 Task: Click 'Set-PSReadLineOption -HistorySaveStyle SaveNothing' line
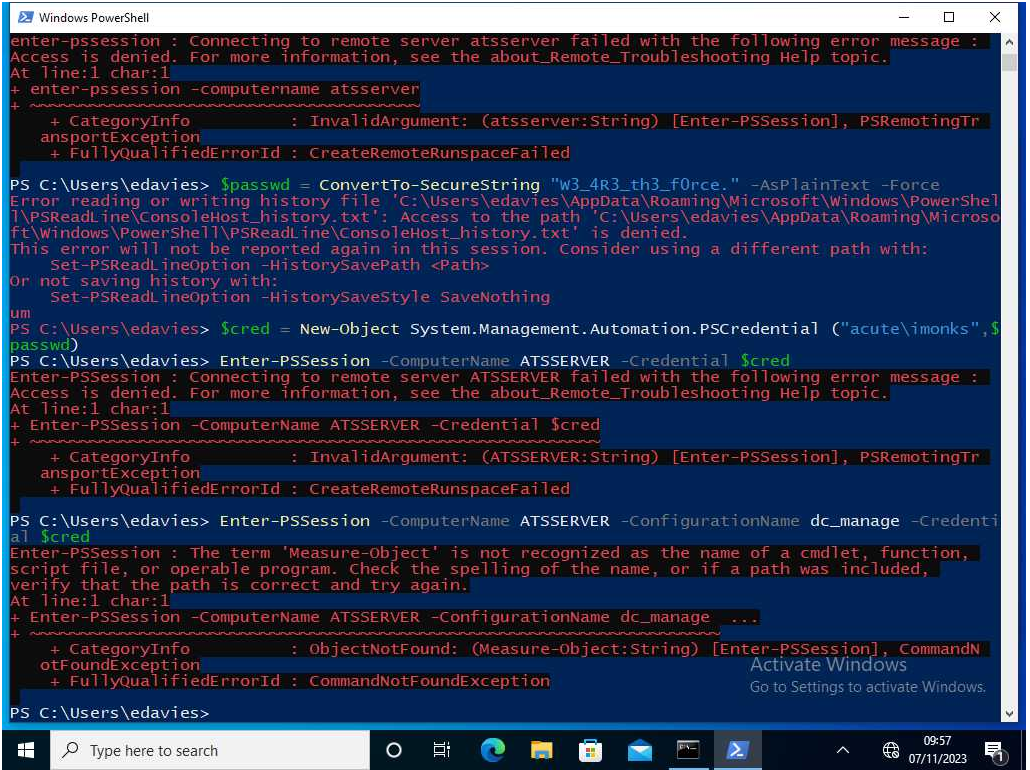[x=300, y=297]
